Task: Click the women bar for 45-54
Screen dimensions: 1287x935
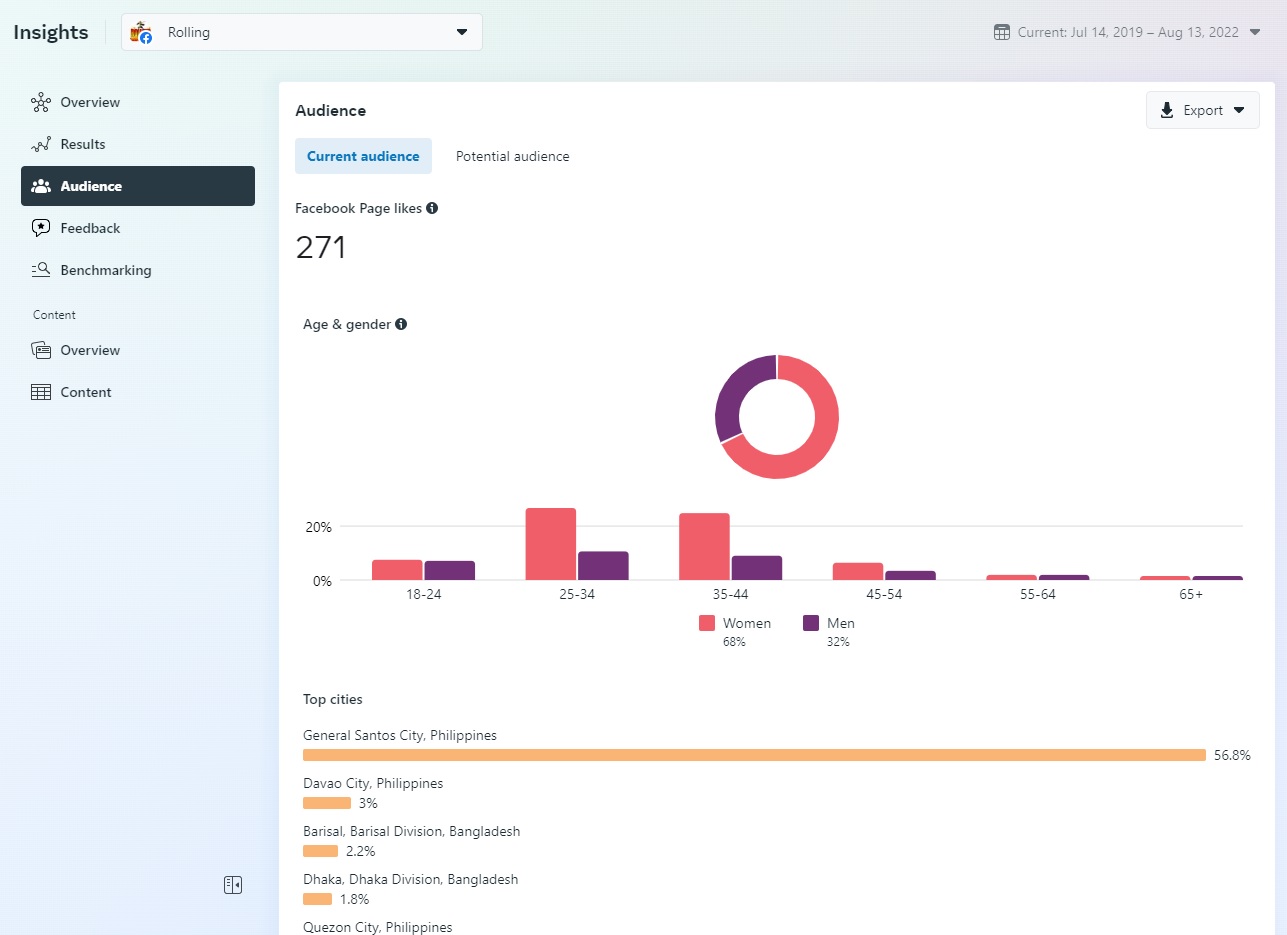Action: click(x=858, y=571)
